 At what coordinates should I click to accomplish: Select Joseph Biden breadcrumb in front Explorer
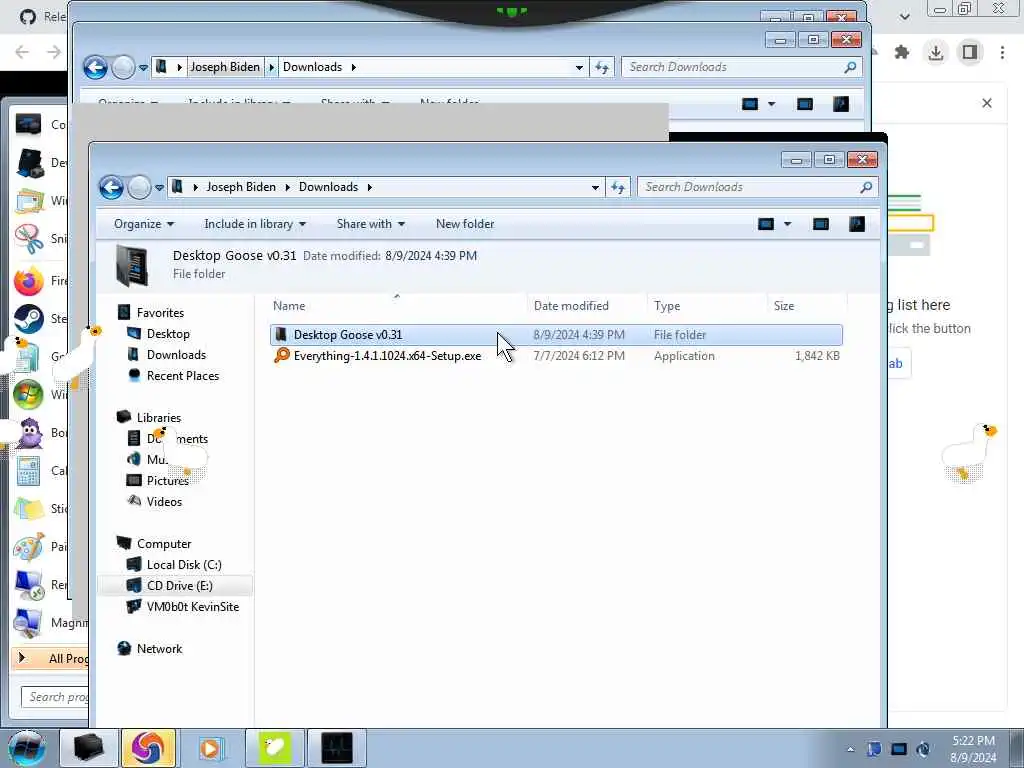[x=240, y=187]
